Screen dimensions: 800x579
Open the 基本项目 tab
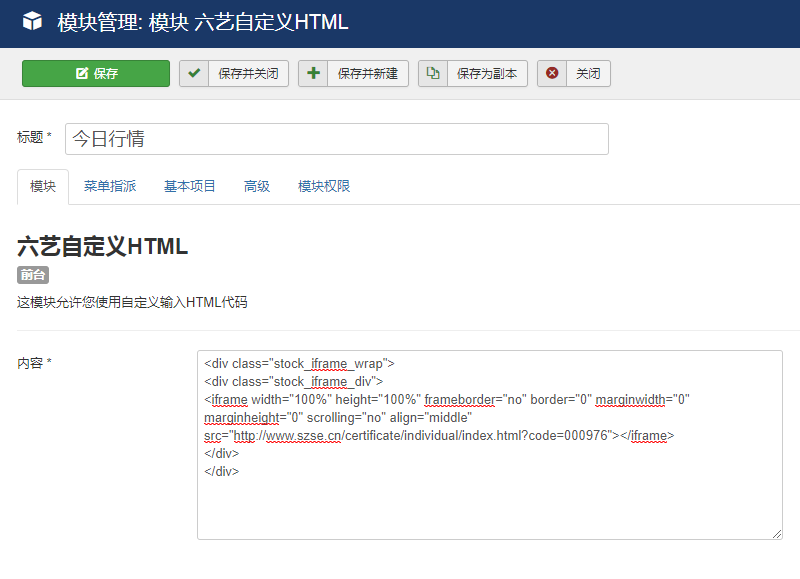coord(189,185)
